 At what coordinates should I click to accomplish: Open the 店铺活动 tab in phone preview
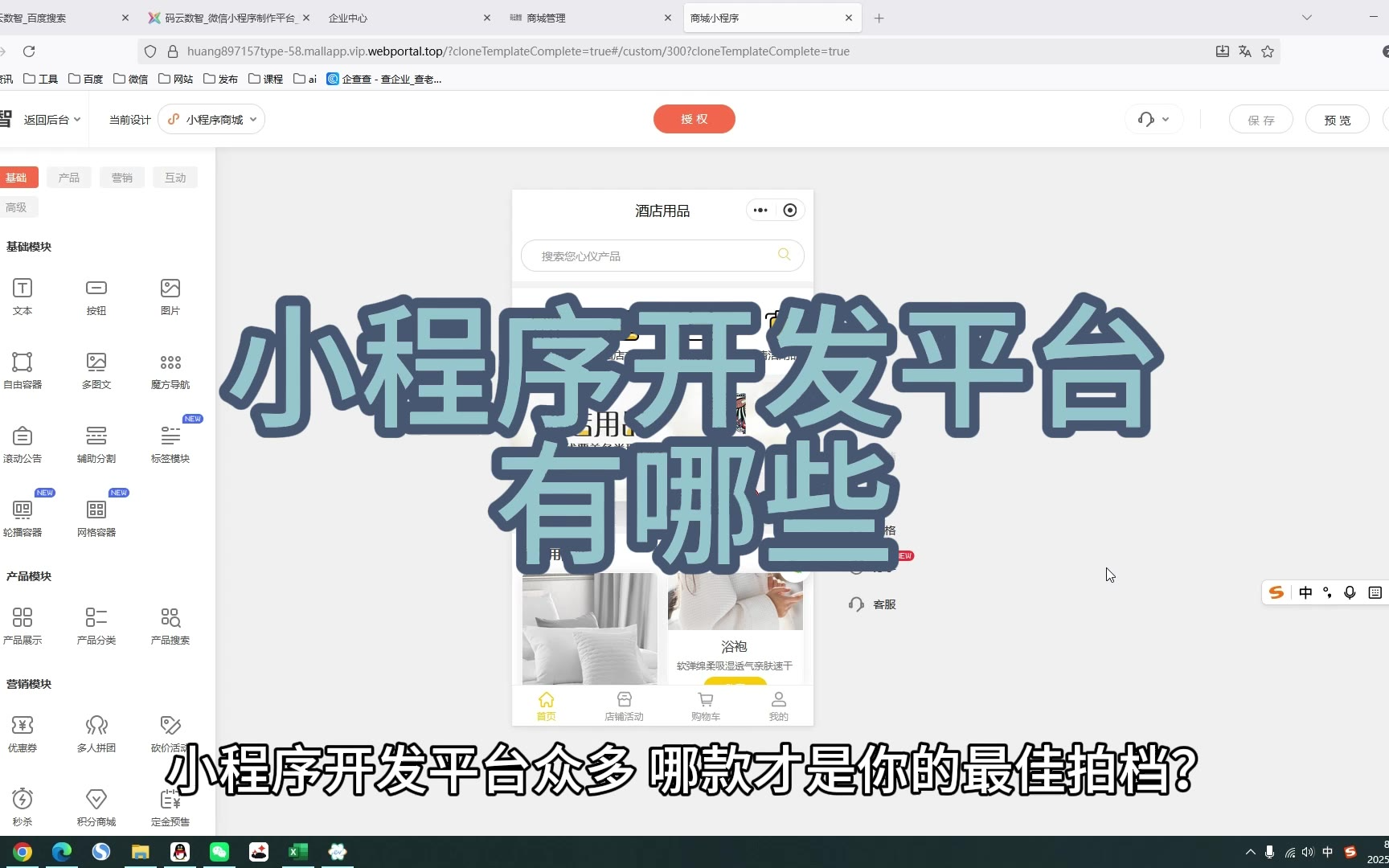point(625,706)
